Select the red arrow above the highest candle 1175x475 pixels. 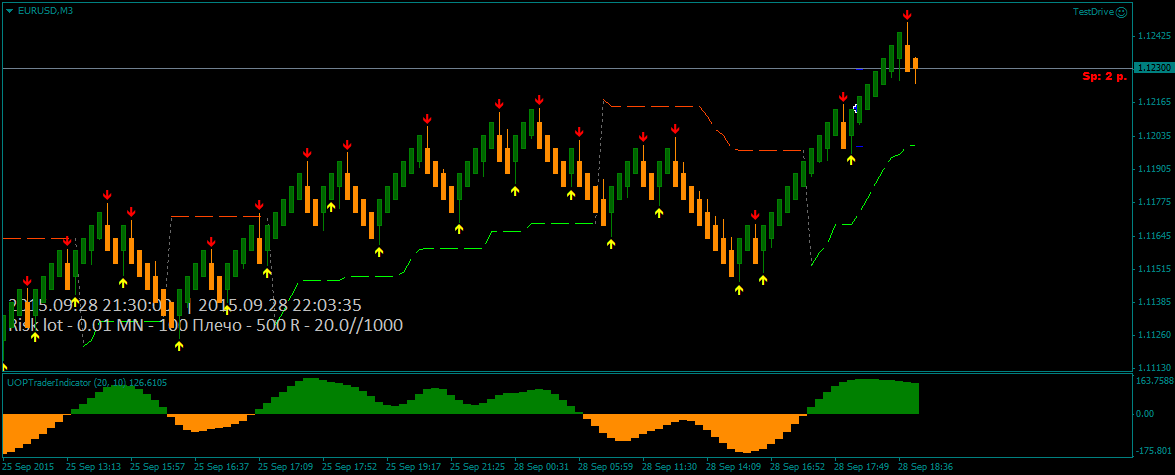click(907, 15)
